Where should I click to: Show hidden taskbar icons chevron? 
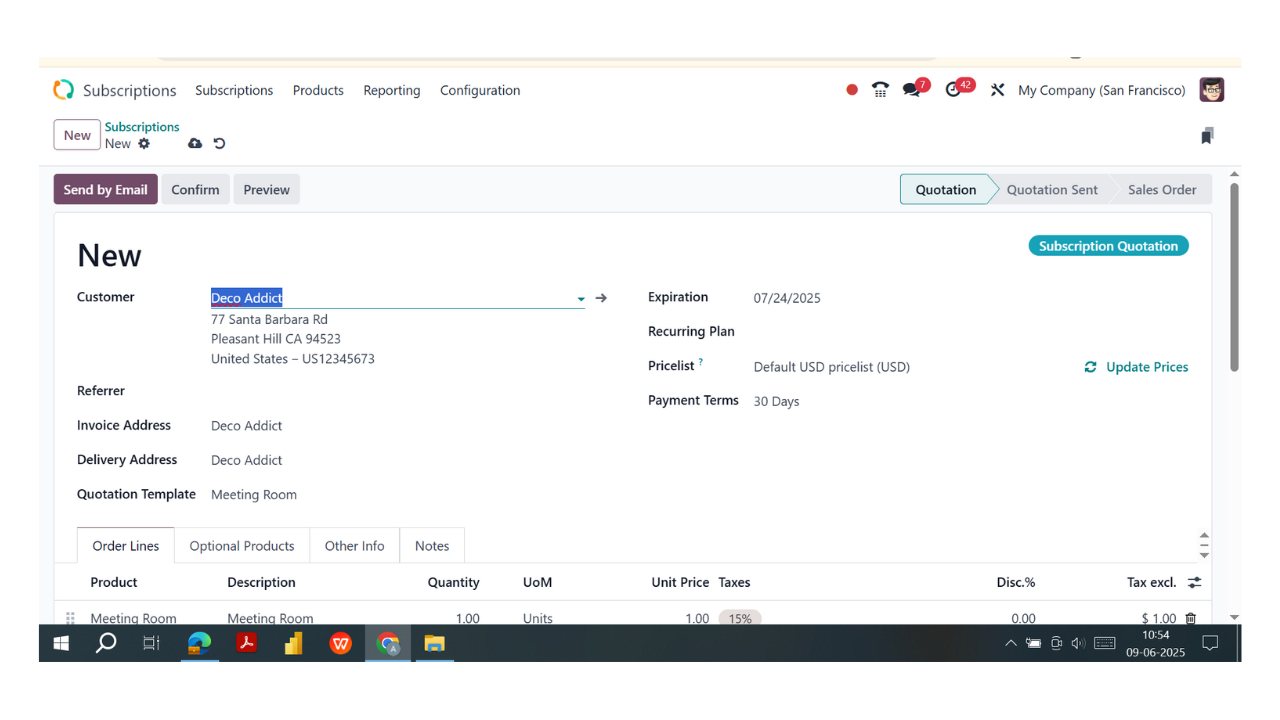point(1010,643)
